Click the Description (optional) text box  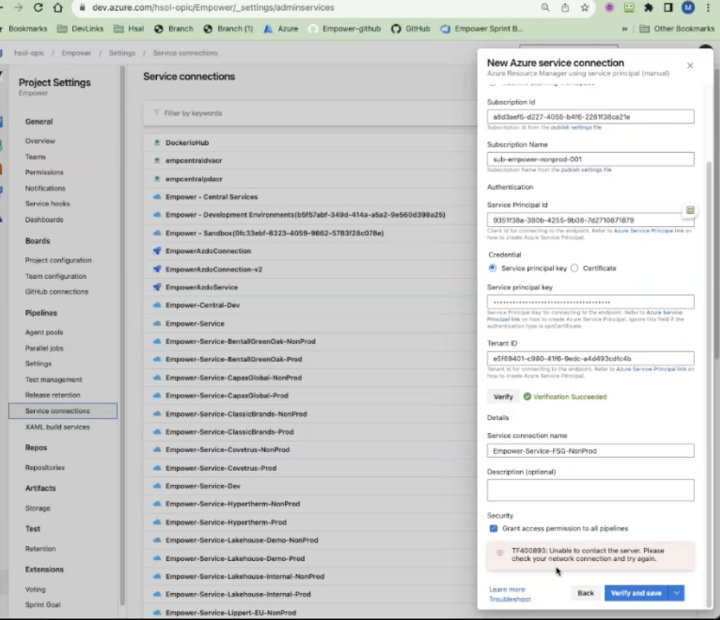coord(591,490)
